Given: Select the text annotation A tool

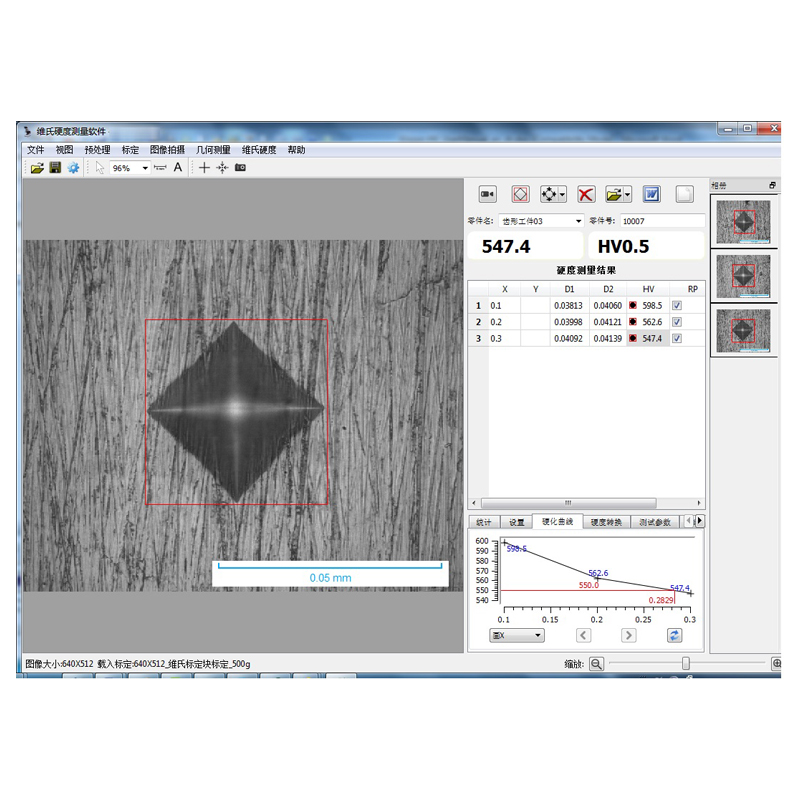Looking at the screenshot, I should click(178, 167).
